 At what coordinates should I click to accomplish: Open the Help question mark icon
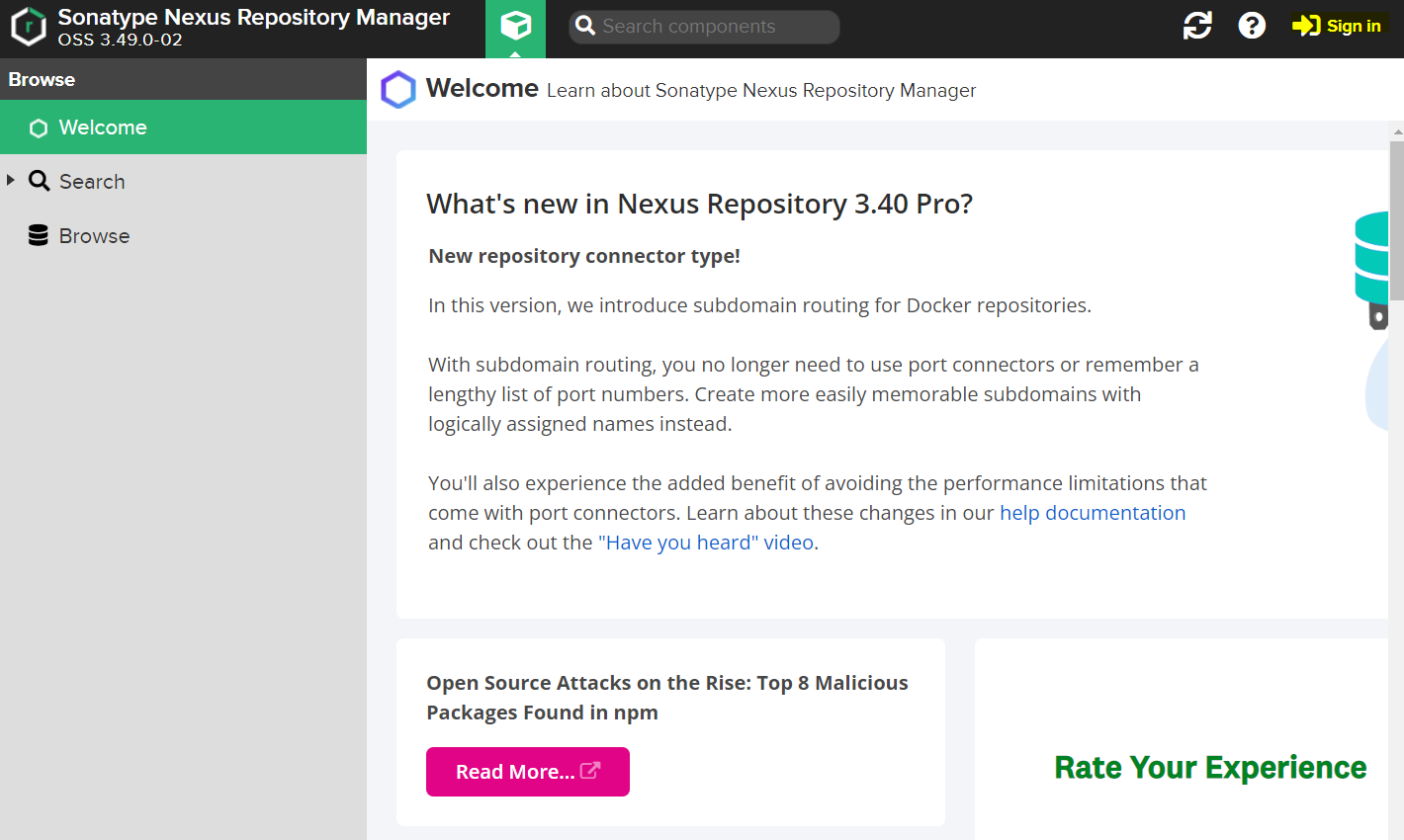[1252, 26]
